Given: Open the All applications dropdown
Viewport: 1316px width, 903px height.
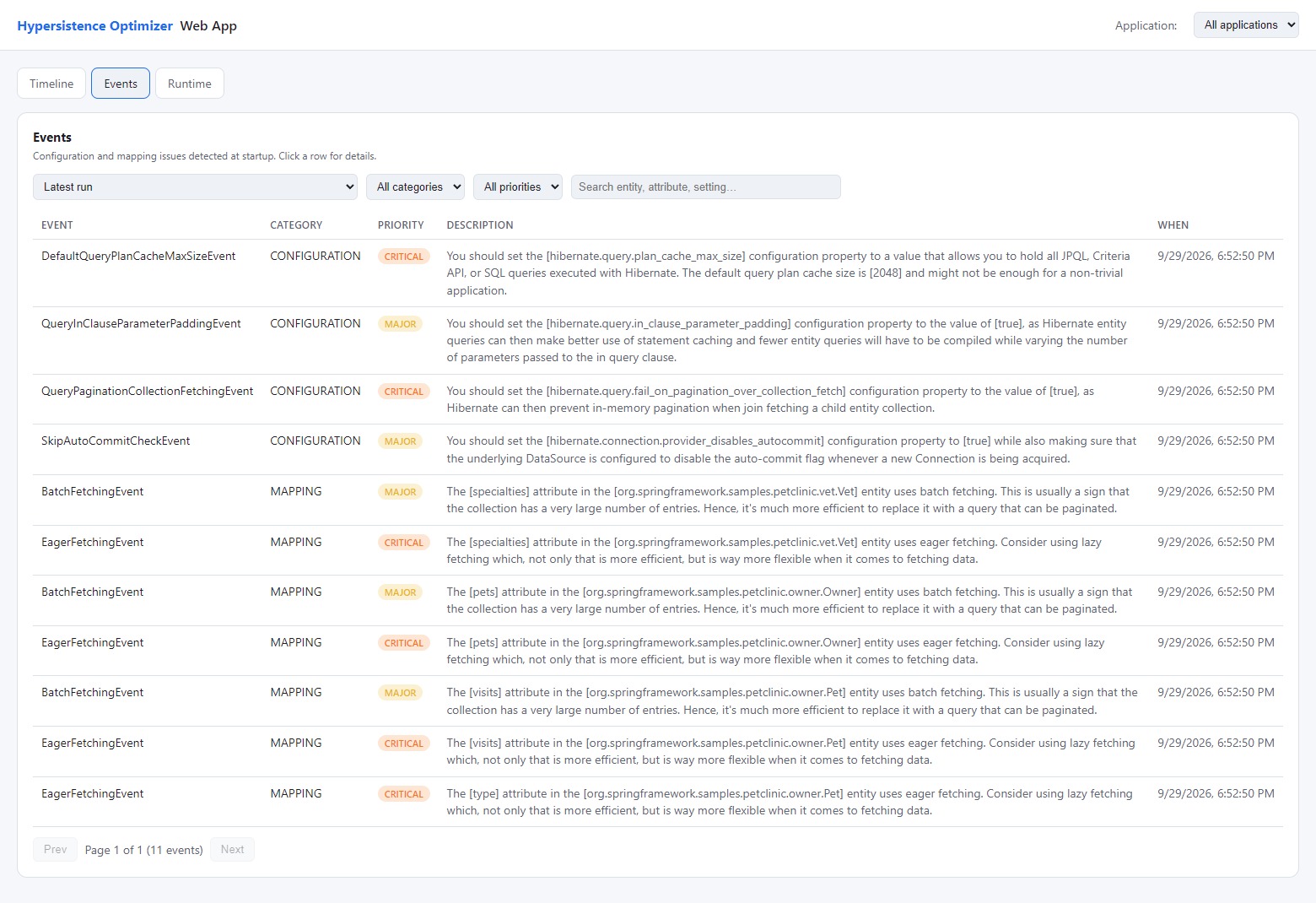Looking at the screenshot, I should (1246, 25).
